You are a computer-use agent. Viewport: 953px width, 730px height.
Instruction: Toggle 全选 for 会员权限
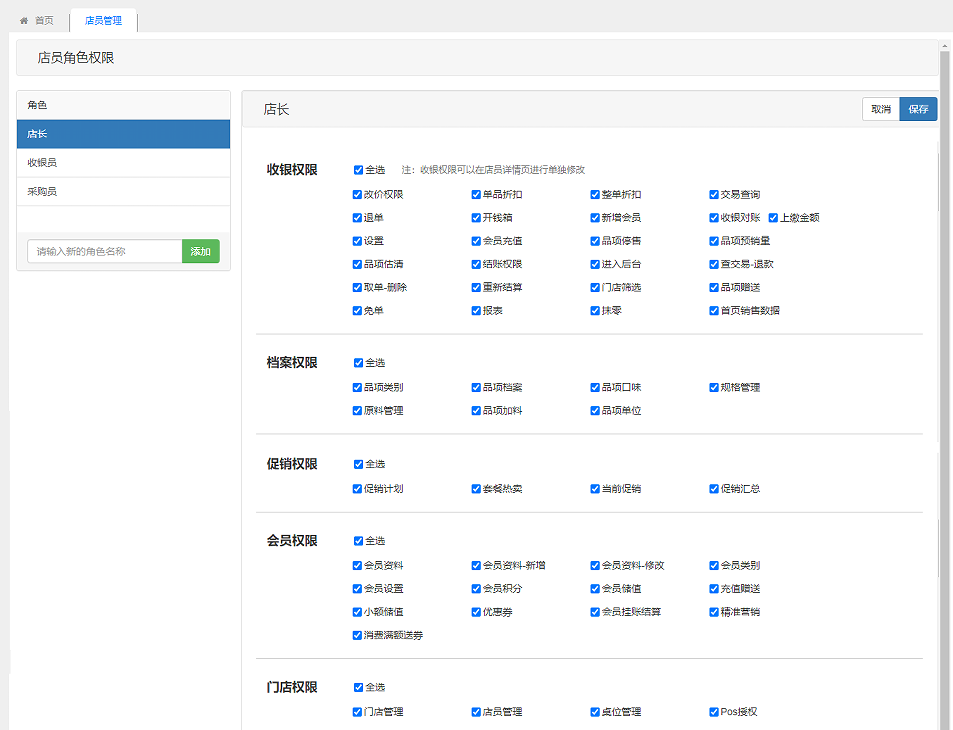pyautogui.click(x=358, y=541)
